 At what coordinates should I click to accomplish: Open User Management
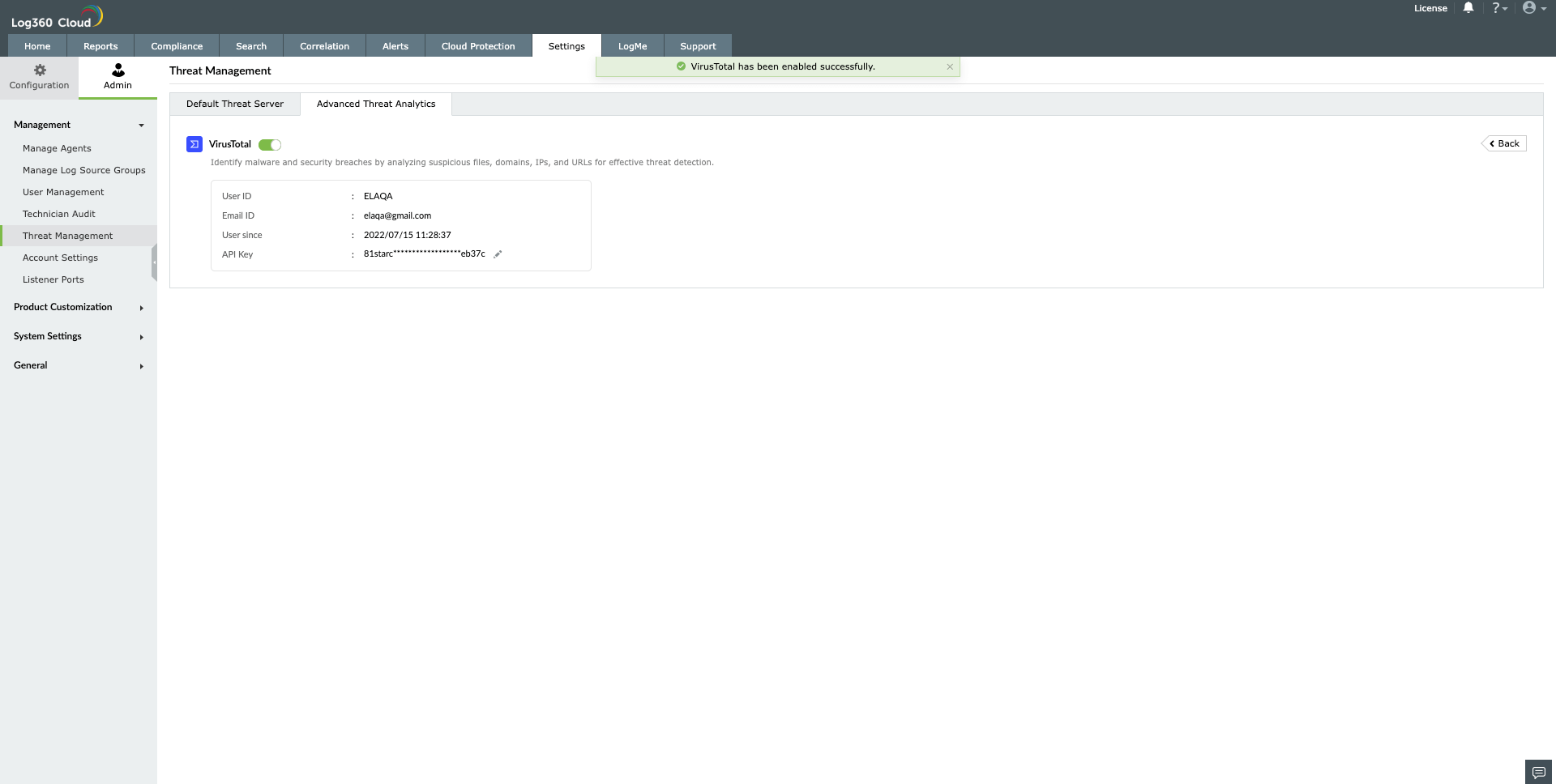tap(63, 192)
